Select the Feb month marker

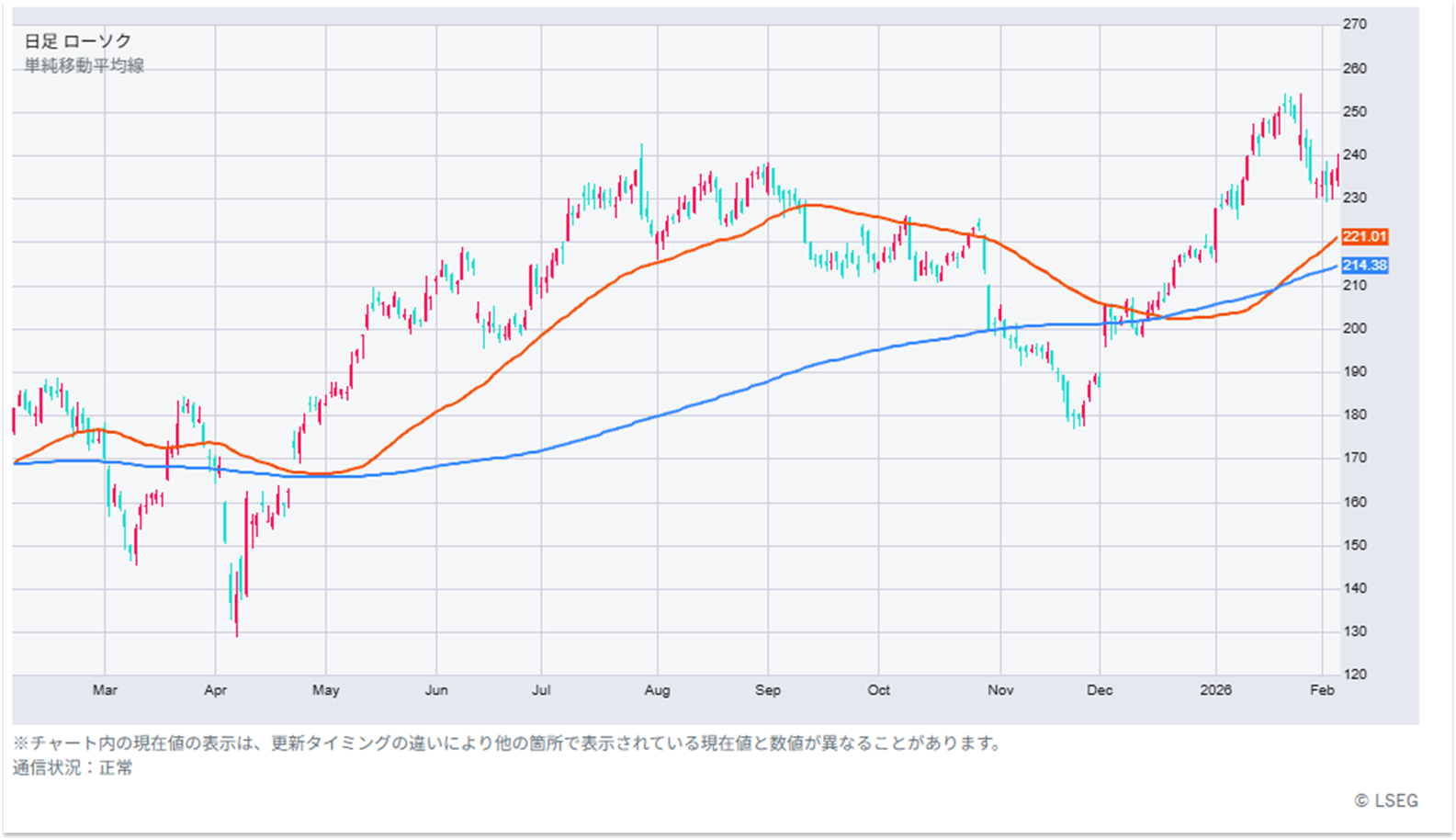tap(1322, 690)
